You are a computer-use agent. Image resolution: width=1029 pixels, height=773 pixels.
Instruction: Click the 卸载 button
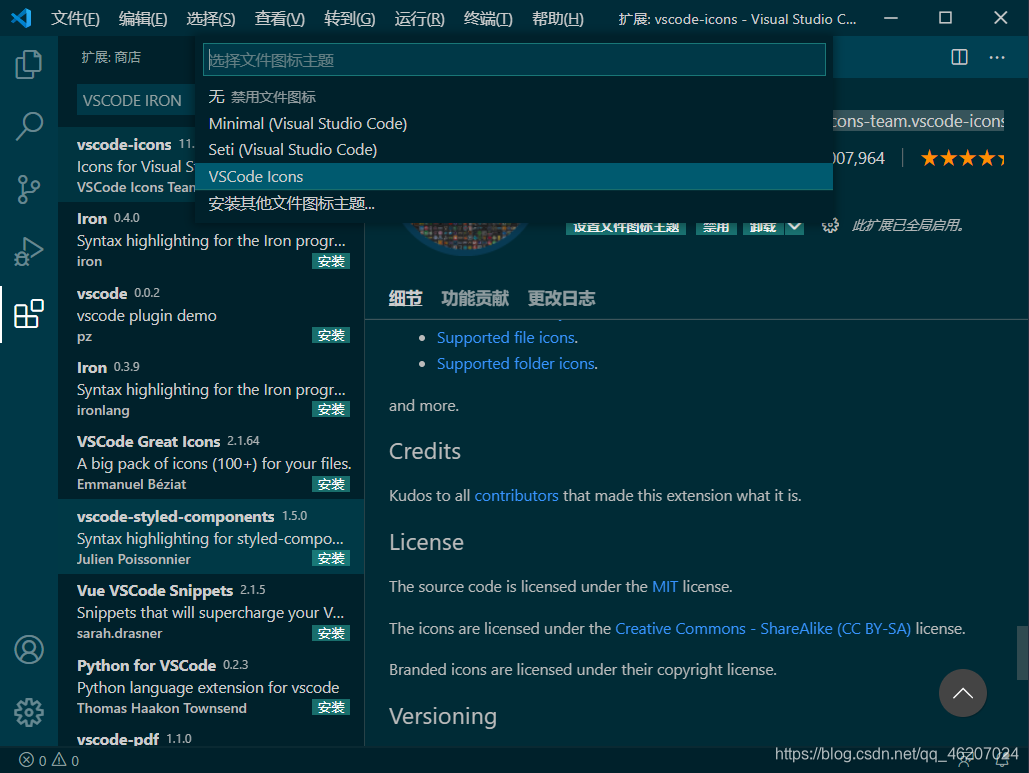(x=763, y=227)
